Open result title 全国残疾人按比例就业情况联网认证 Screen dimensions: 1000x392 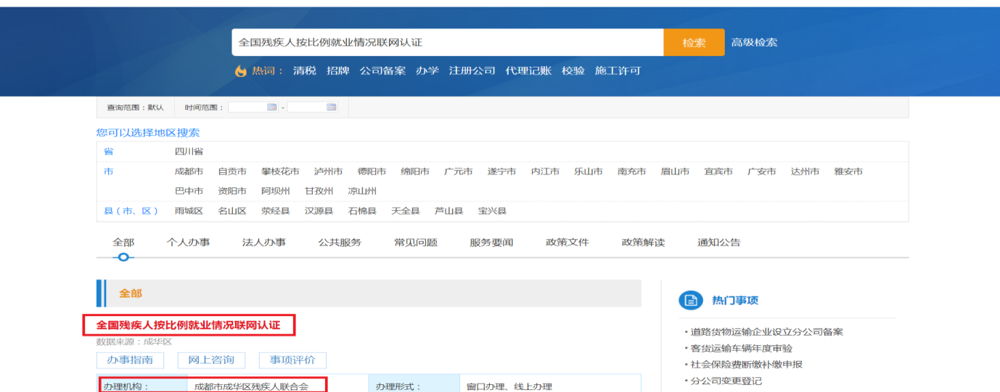(189, 325)
